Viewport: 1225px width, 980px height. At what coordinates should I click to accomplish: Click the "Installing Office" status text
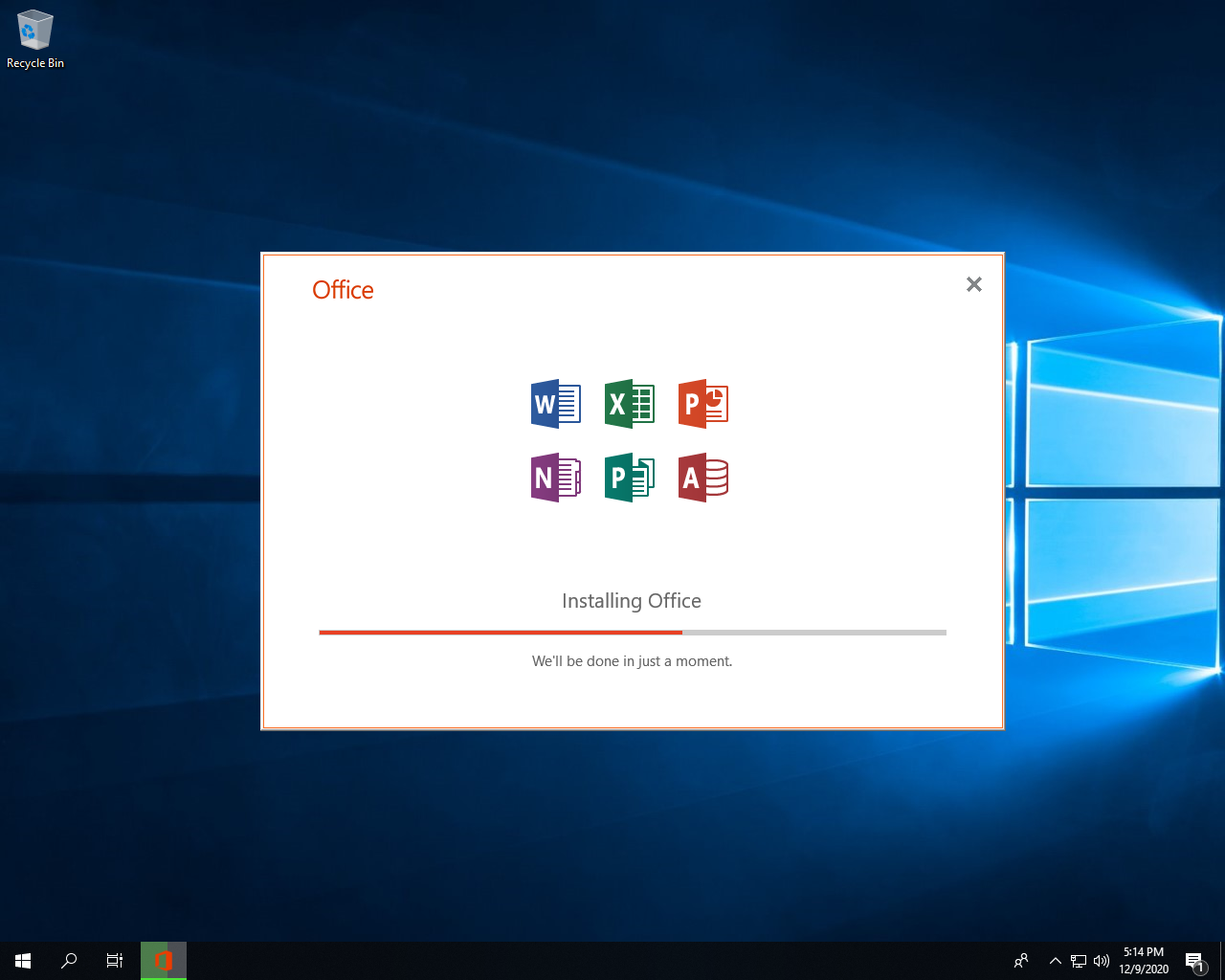click(x=632, y=601)
